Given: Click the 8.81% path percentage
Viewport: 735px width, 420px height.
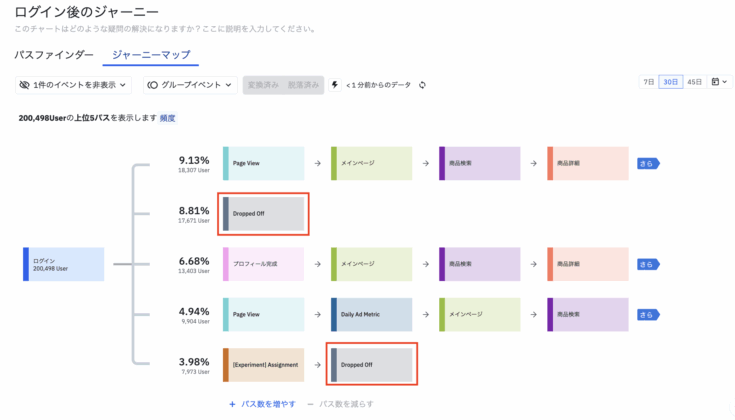Looking at the screenshot, I should click(x=194, y=211).
